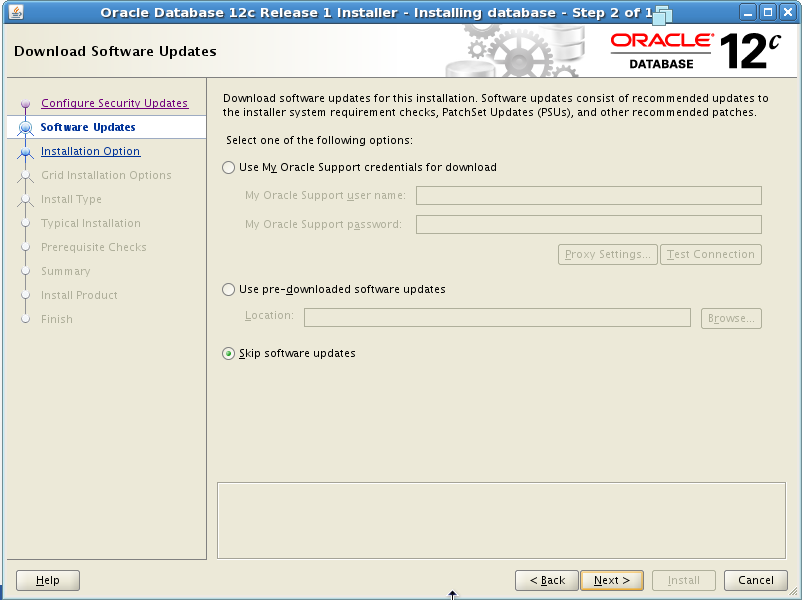Open Proxy Settings dialog

608,255
